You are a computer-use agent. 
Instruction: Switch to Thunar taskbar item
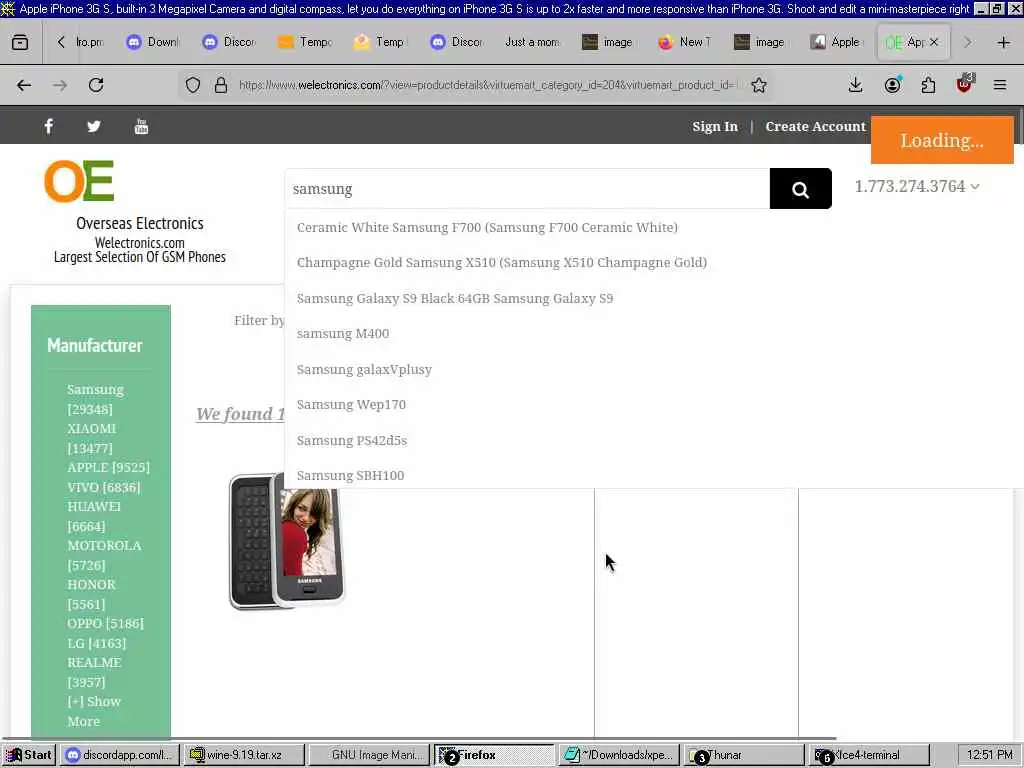(x=743, y=755)
